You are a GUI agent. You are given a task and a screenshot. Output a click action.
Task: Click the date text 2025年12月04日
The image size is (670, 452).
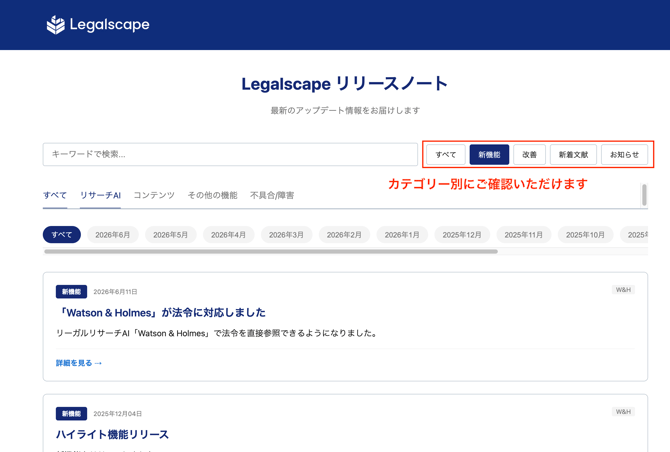click(x=118, y=414)
